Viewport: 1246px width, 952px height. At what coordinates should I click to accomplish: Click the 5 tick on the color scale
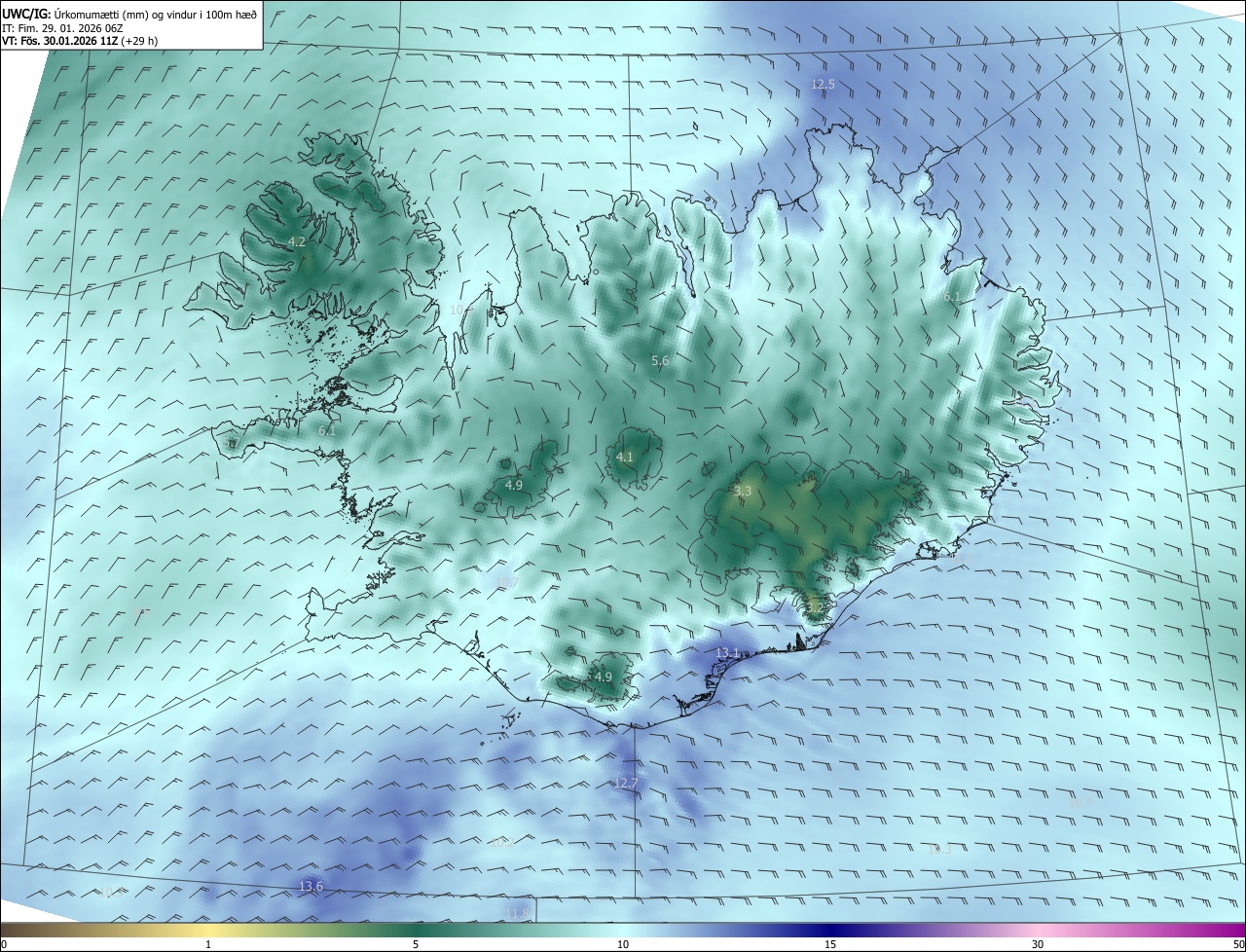click(416, 944)
